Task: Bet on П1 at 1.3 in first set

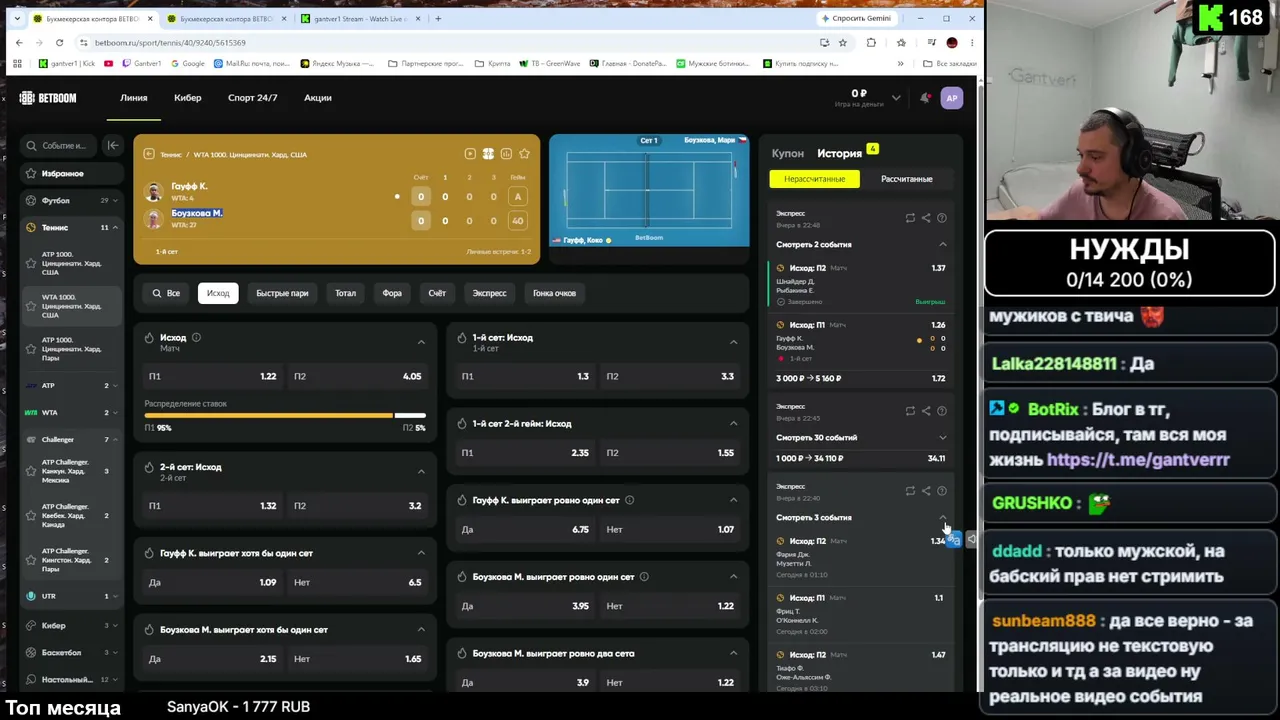Action: 526,376
